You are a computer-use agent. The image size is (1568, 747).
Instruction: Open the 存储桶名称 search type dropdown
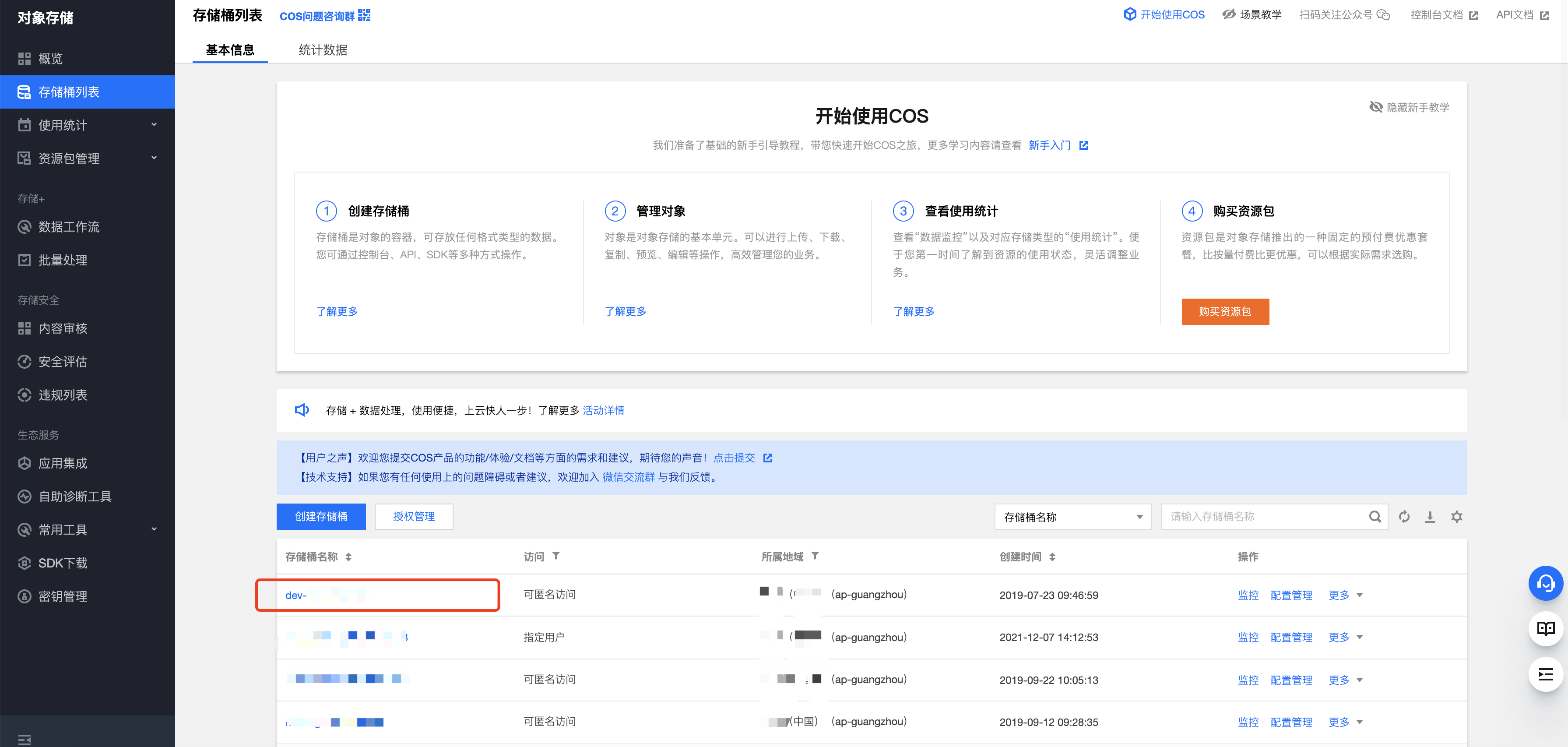(1072, 516)
